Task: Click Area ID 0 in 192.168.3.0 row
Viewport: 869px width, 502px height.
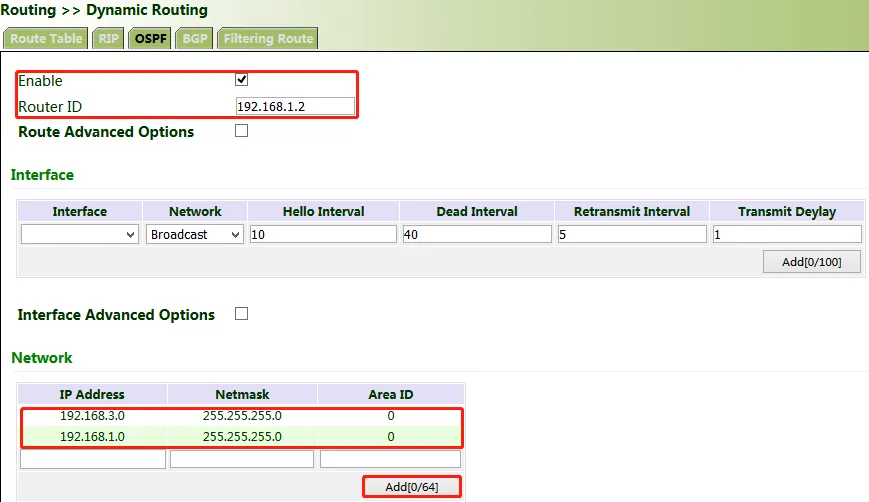Action: [391, 416]
